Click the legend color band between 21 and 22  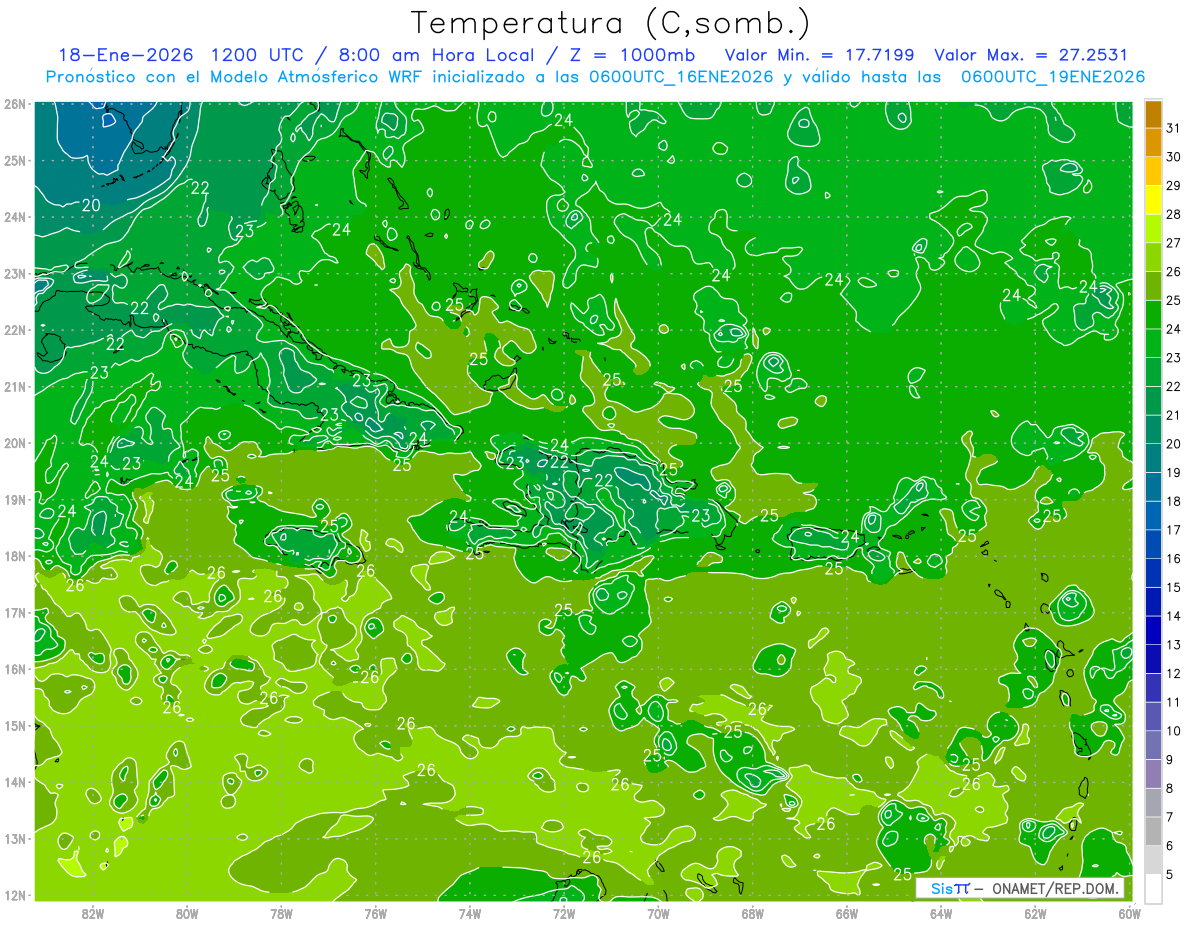click(1153, 401)
